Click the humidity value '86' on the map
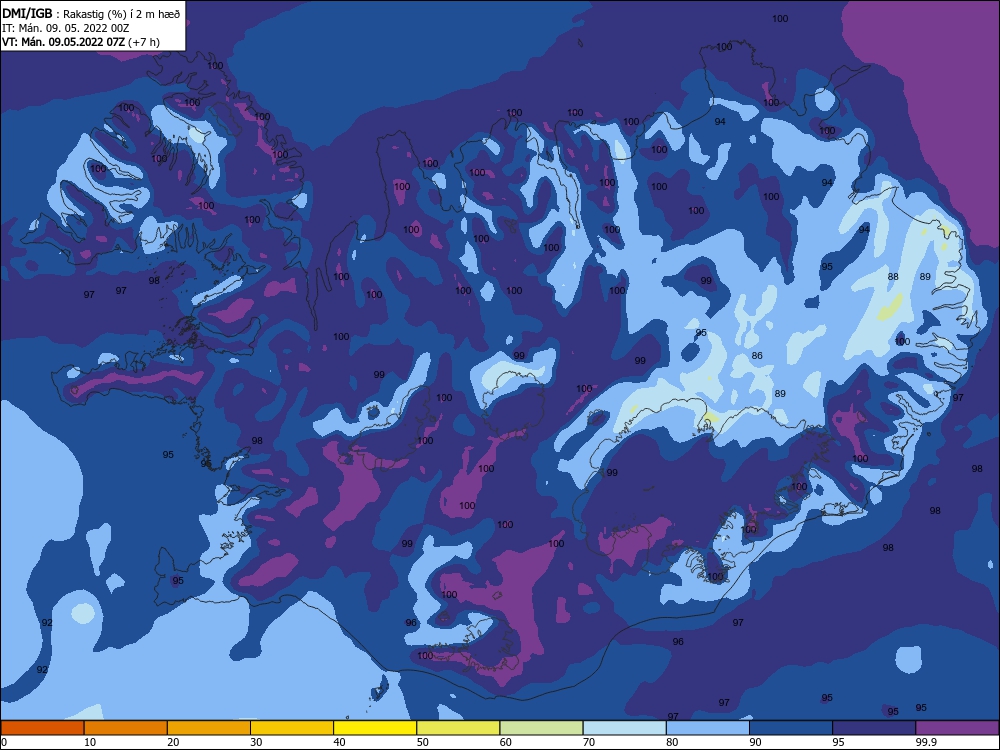The image size is (1000, 750). [x=757, y=356]
